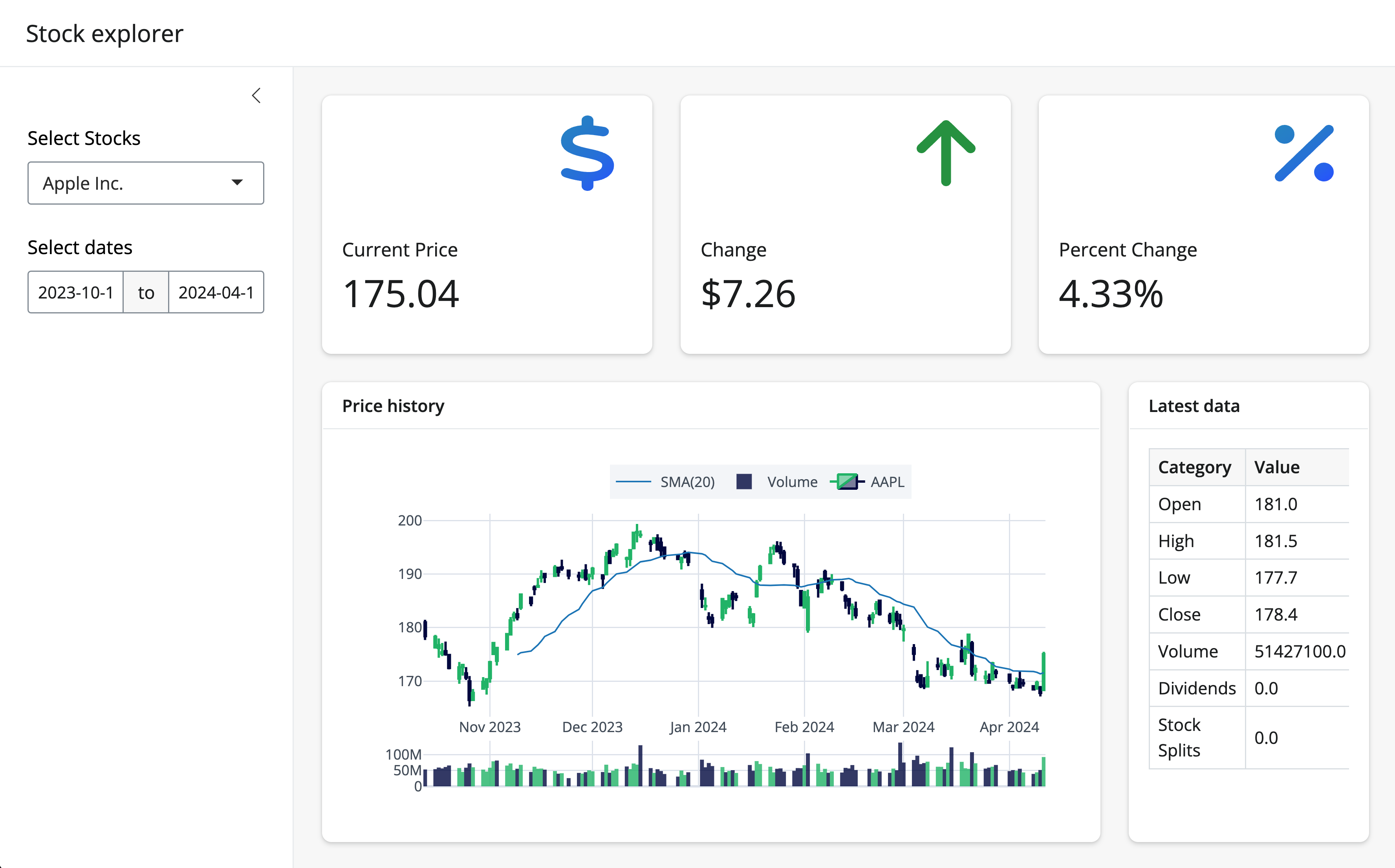
Task: Click the blue dollar sign icon
Action: click(587, 153)
